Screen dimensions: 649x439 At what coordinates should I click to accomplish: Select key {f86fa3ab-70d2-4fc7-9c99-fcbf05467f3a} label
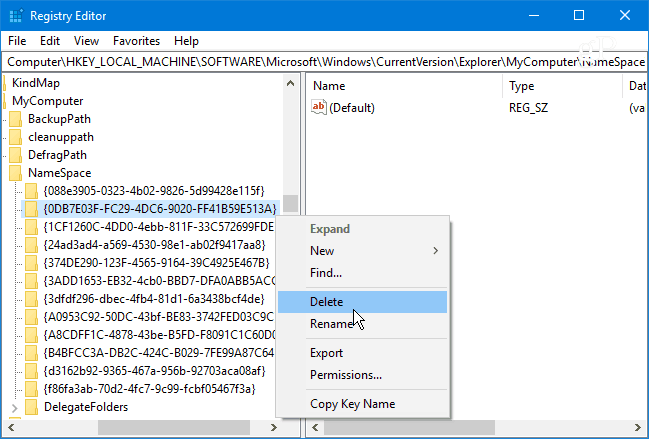(x=149, y=389)
